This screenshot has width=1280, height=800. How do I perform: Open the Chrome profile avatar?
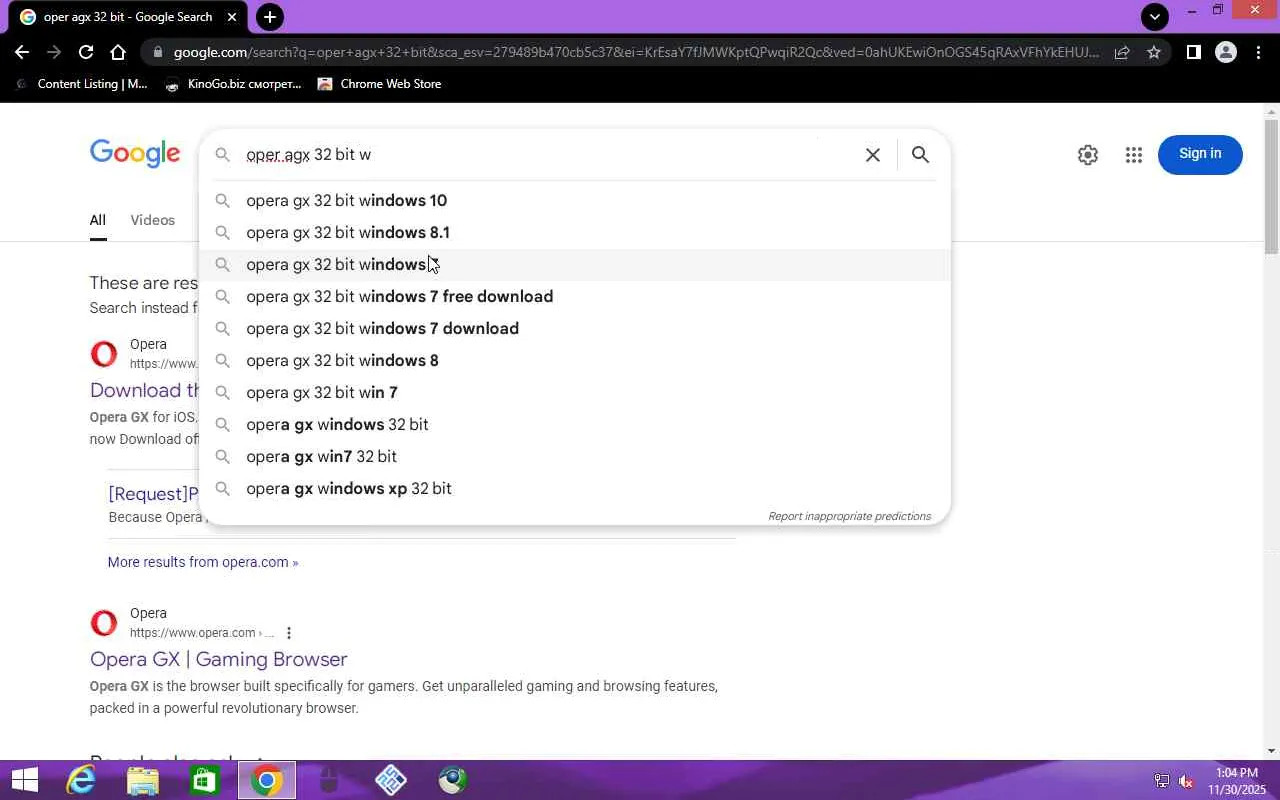(1226, 52)
